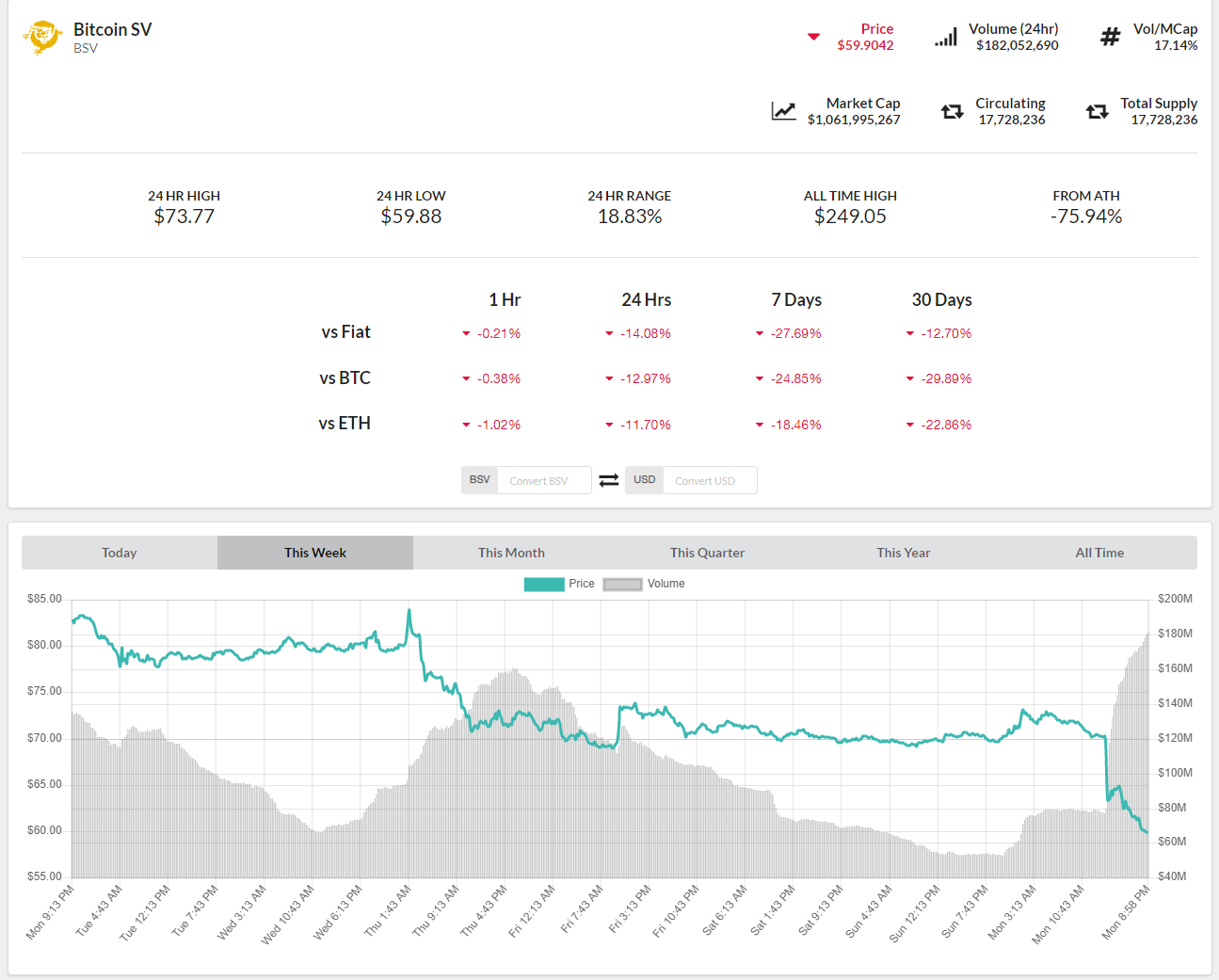Click market cap value $1,061,995,267
Image resolution: width=1219 pixels, height=980 pixels.
point(854,120)
